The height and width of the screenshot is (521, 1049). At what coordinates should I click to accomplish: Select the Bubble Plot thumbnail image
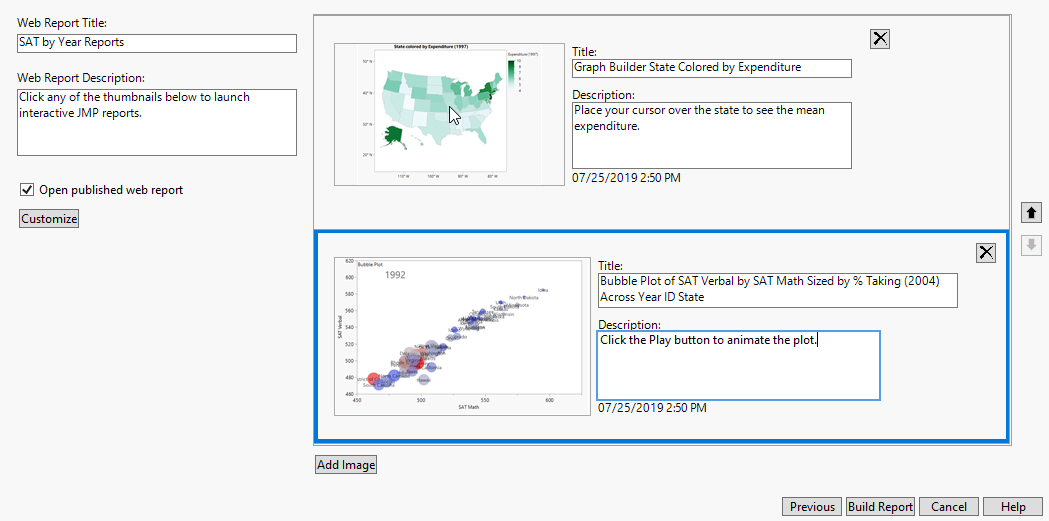[462, 336]
